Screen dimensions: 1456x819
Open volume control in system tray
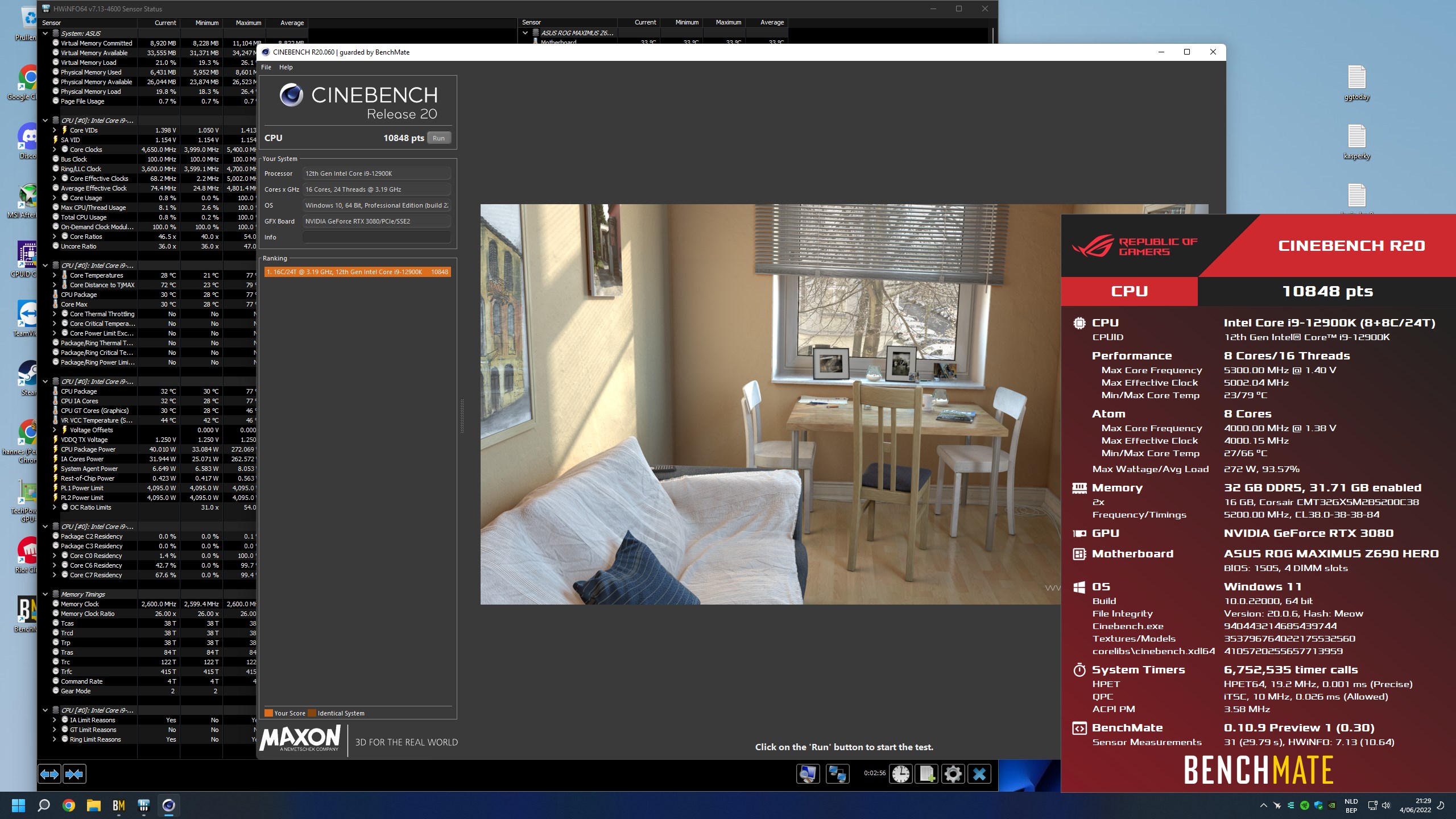tap(1386, 805)
